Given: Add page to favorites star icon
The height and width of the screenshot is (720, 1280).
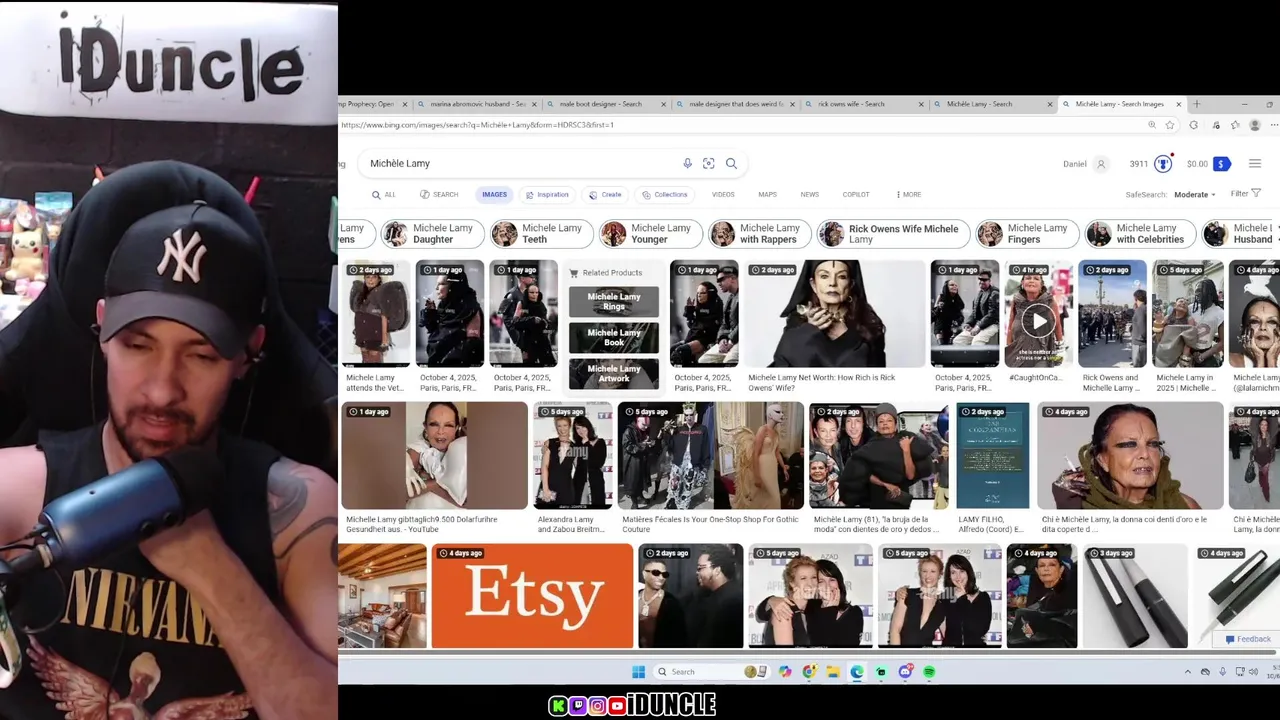Looking at the screenshot, I should (x=1170, y=125).
